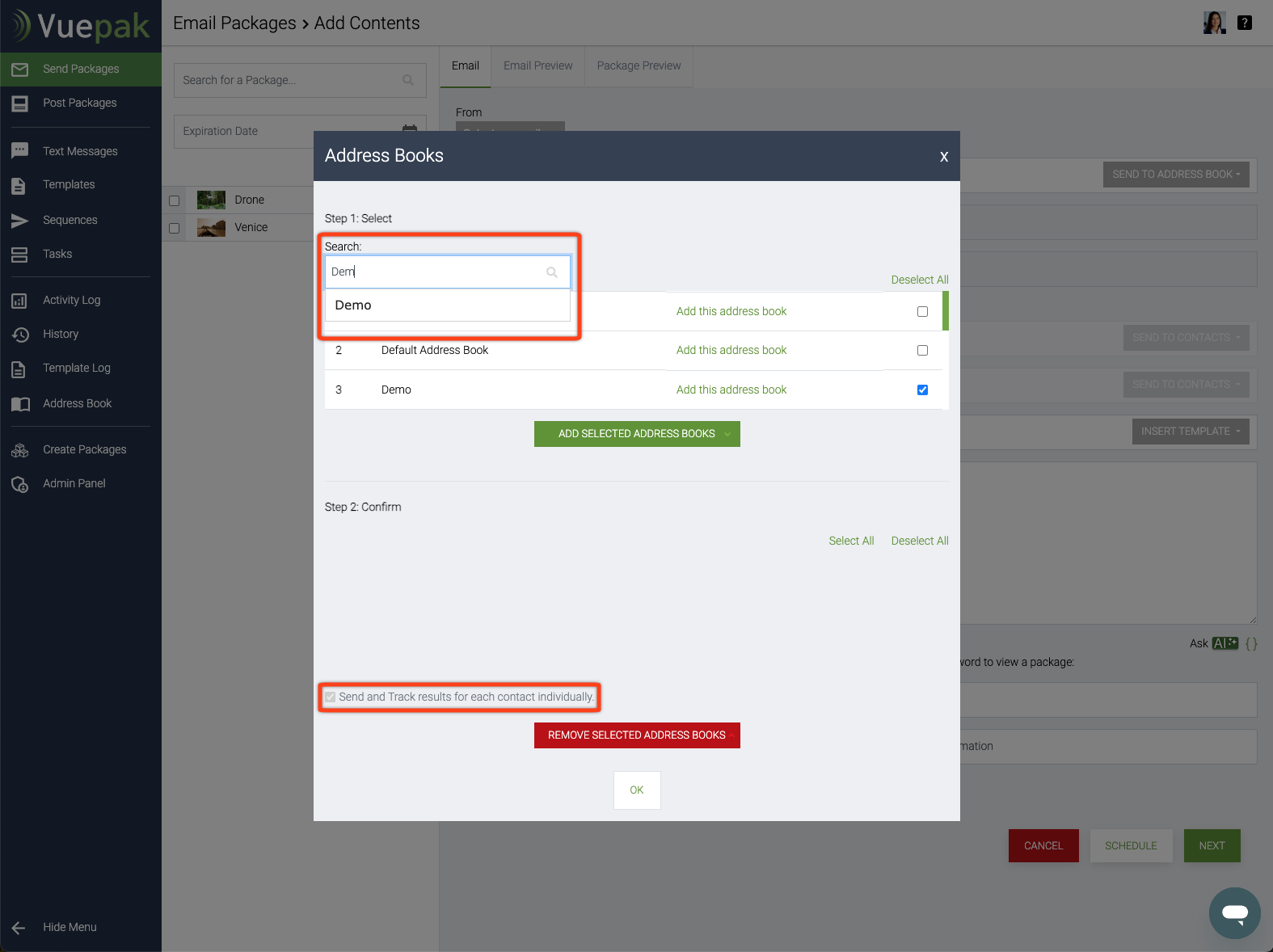Switch to the Email Preview tab
Screen dimensions: 1273x952
tap(537, 66)
